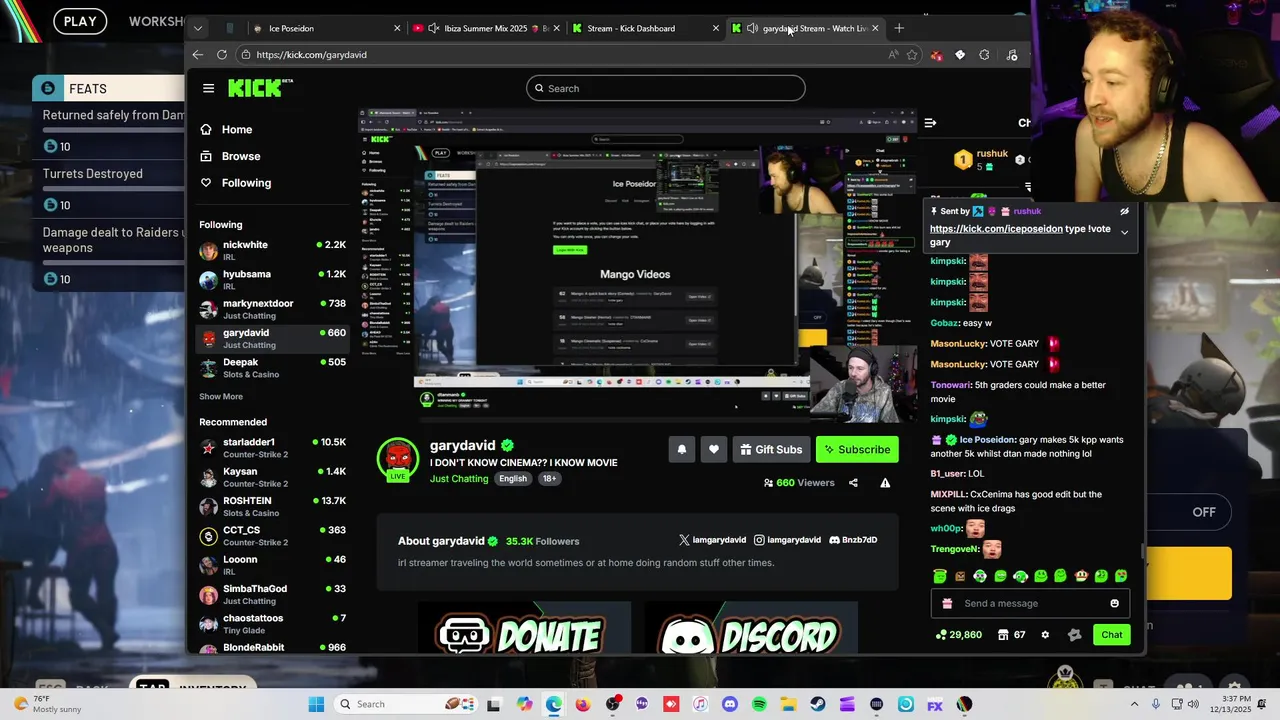
Task: Reload the browser page
Action: pyautogui.click(x=222, y=55)
